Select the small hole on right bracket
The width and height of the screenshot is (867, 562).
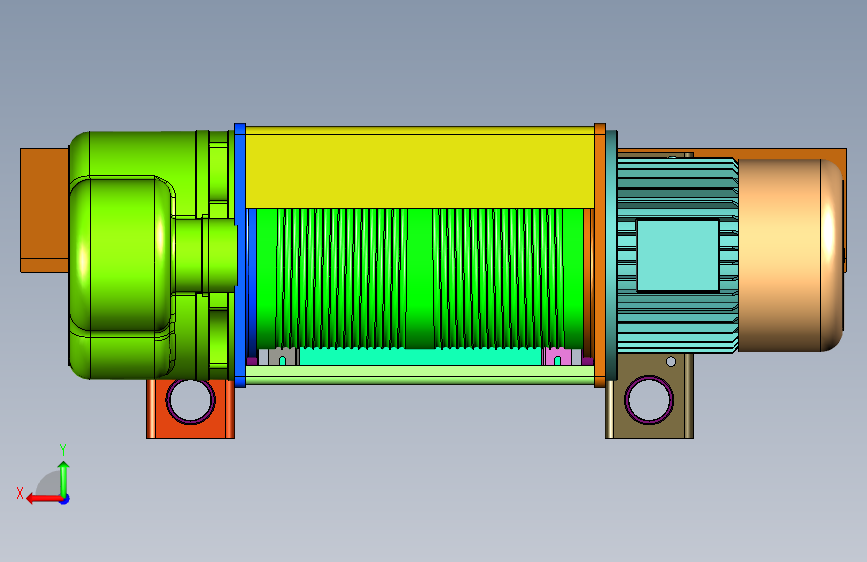coord(671,362)
